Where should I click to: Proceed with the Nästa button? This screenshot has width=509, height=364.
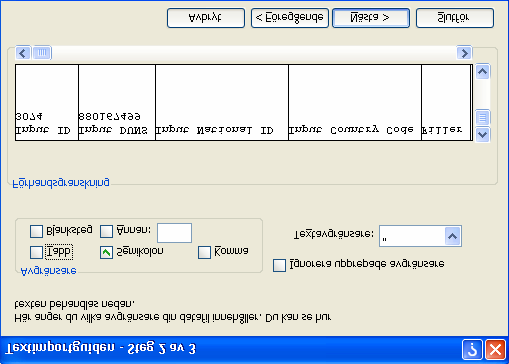coord(371,18)
